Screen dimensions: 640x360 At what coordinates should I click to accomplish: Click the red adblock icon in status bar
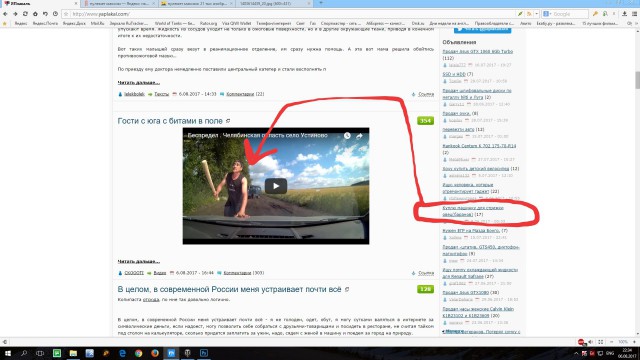pos(581,342)
